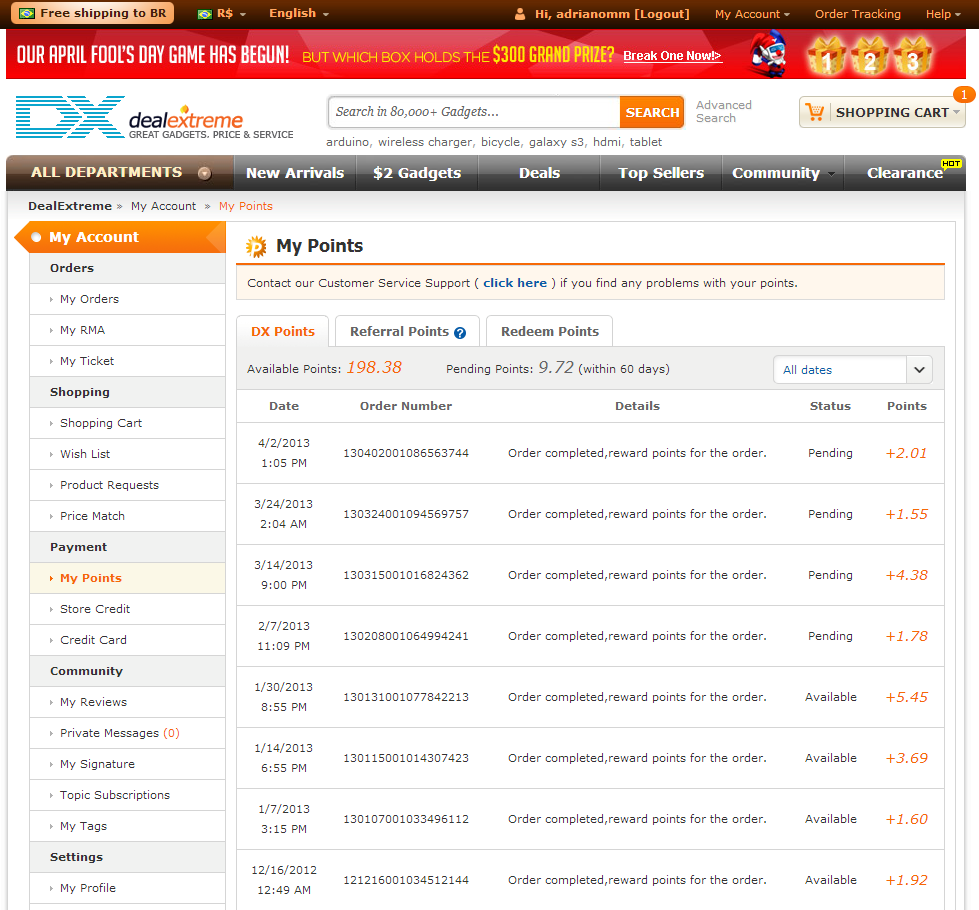This screenshot has width=979, height=910.
Task: Switch to the Referral Points tab
Action: point(408,332)
